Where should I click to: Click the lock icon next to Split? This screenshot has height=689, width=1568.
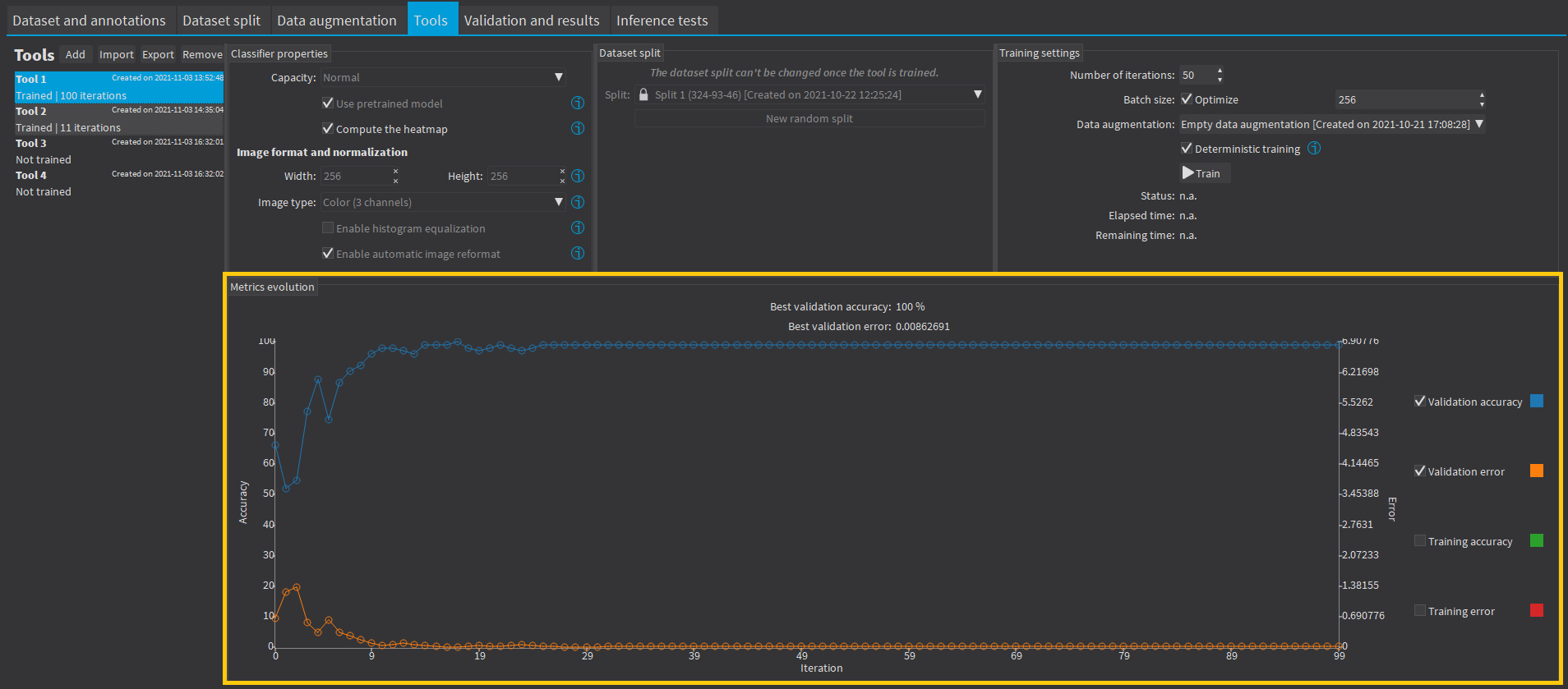[x=643, y=94]
